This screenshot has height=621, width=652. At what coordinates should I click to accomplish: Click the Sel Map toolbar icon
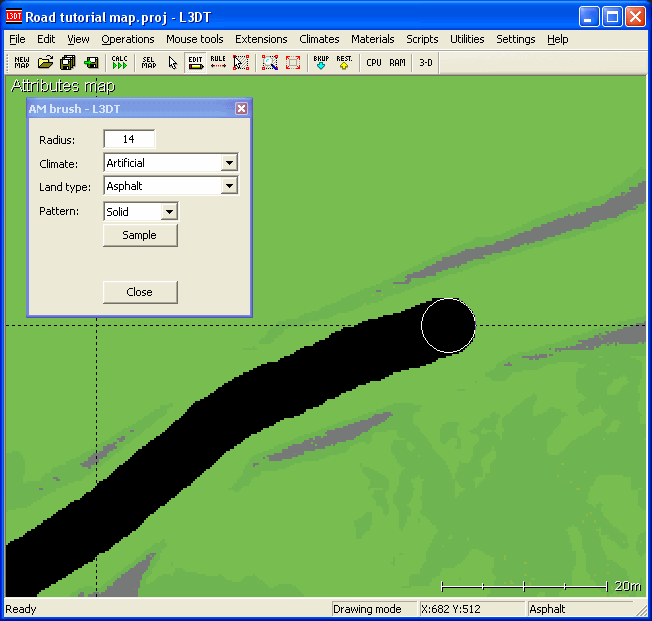[x=149, y=62]
